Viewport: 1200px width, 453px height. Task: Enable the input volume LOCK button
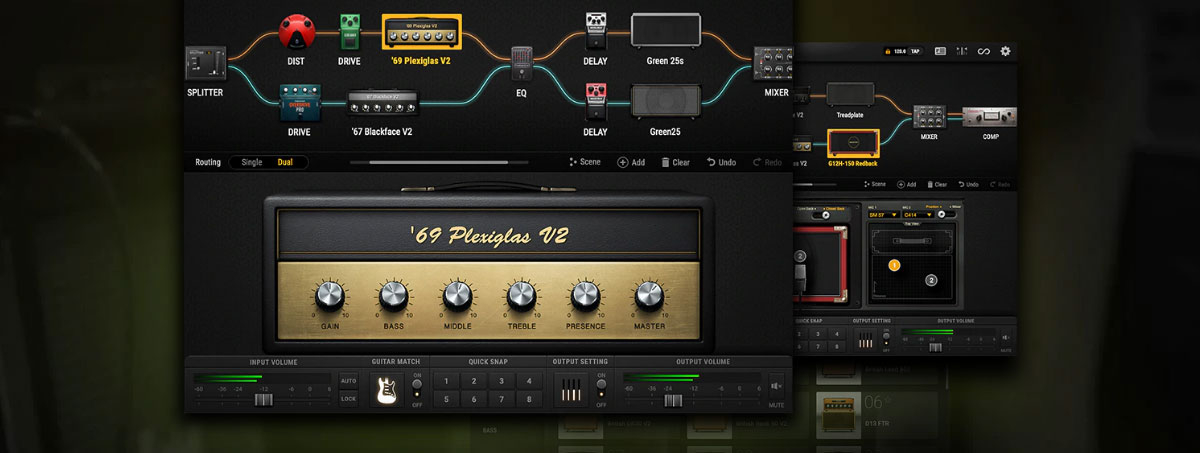[x=348, y=399]
